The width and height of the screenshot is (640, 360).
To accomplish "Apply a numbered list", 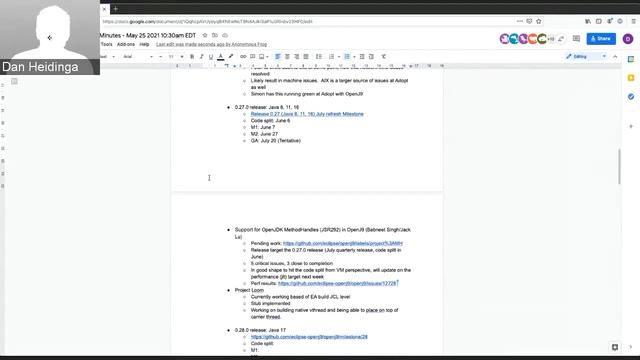I will click(331, 57).
